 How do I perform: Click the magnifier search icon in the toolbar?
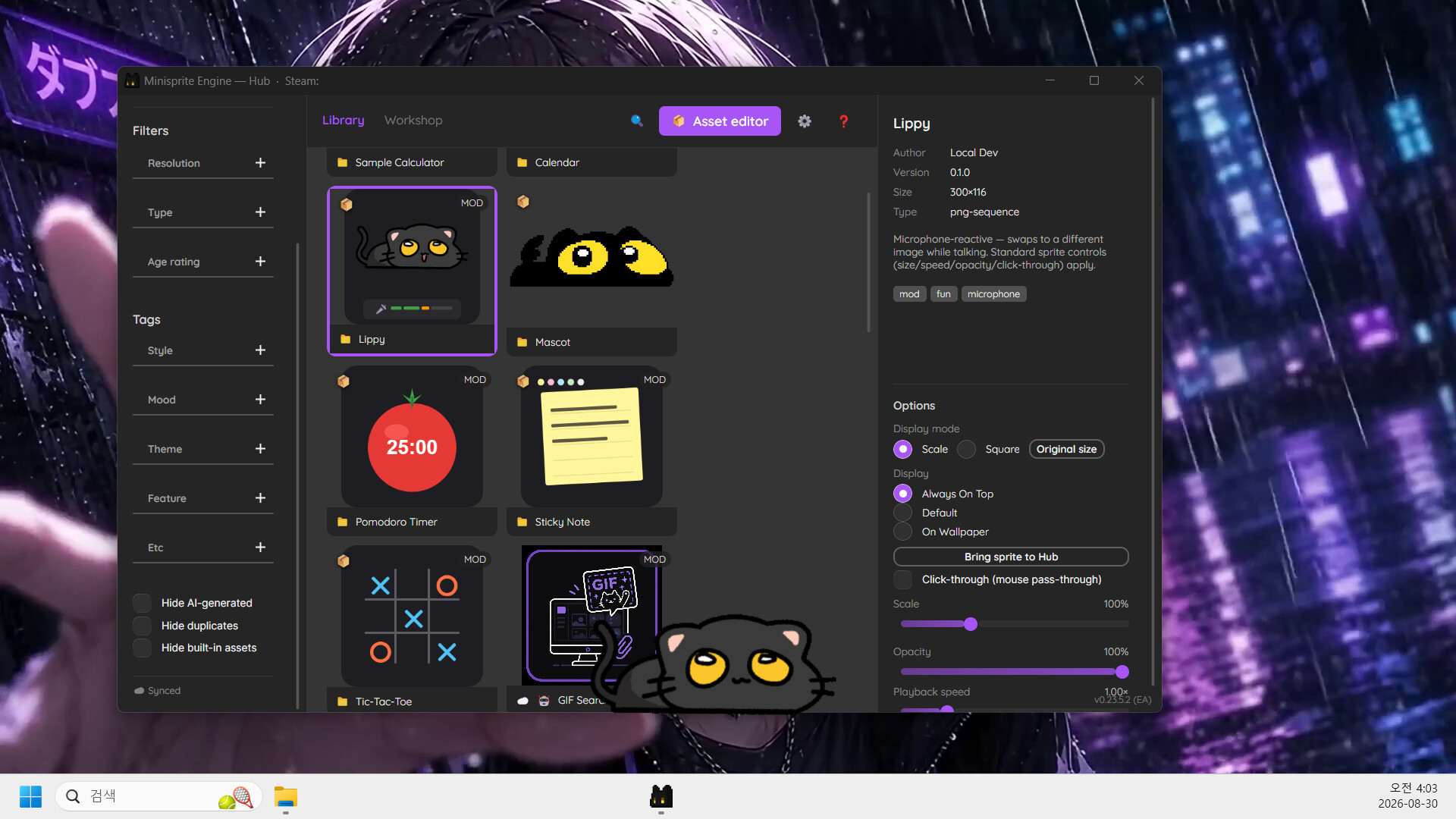637,121
